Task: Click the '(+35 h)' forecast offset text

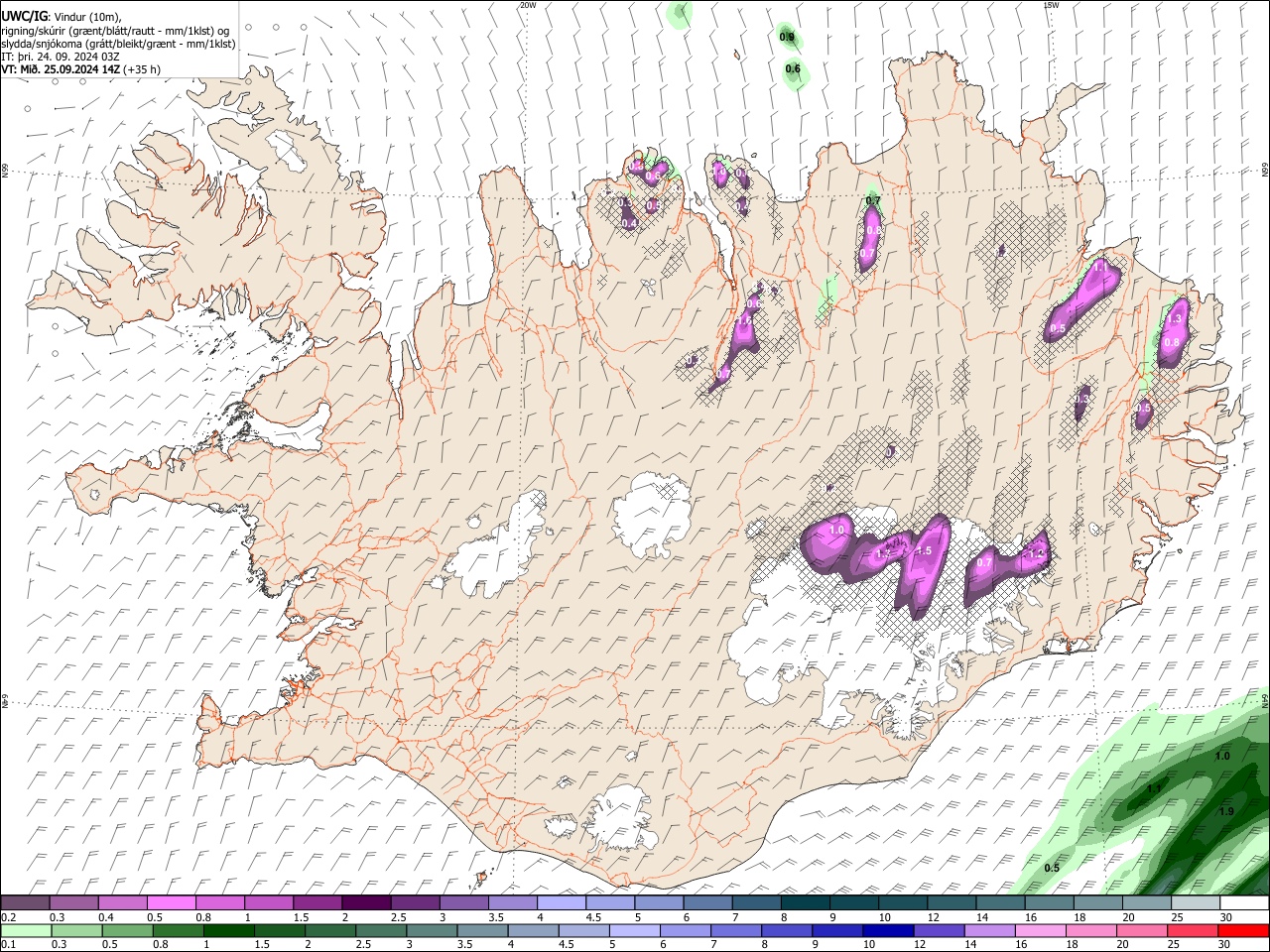Action: [142, 69]
